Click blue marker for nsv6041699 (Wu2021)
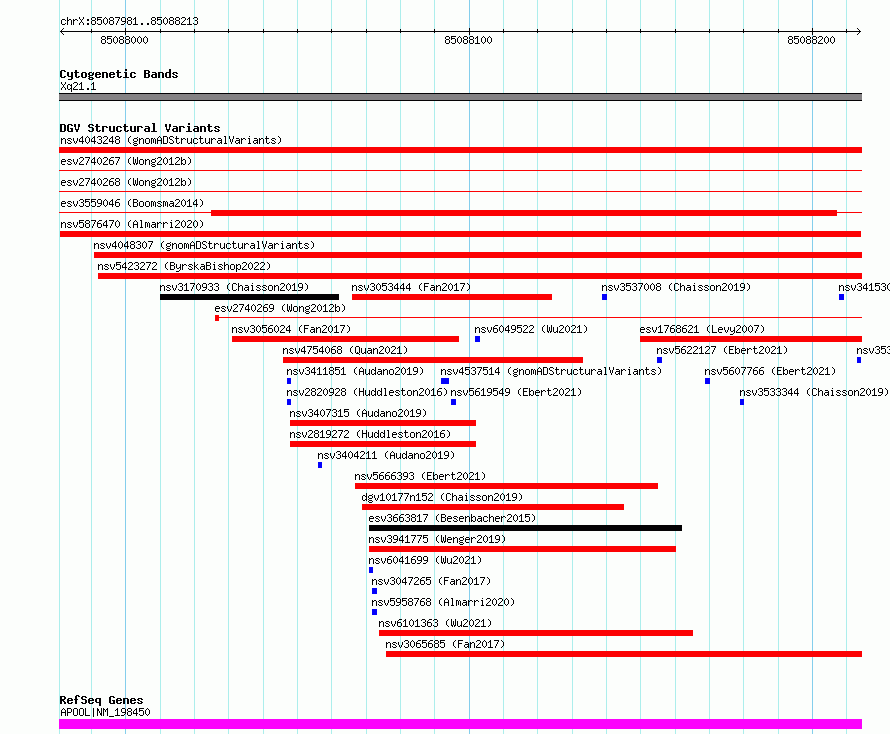Viewport: 890px width, 734px height. click(x=371, y=570)
